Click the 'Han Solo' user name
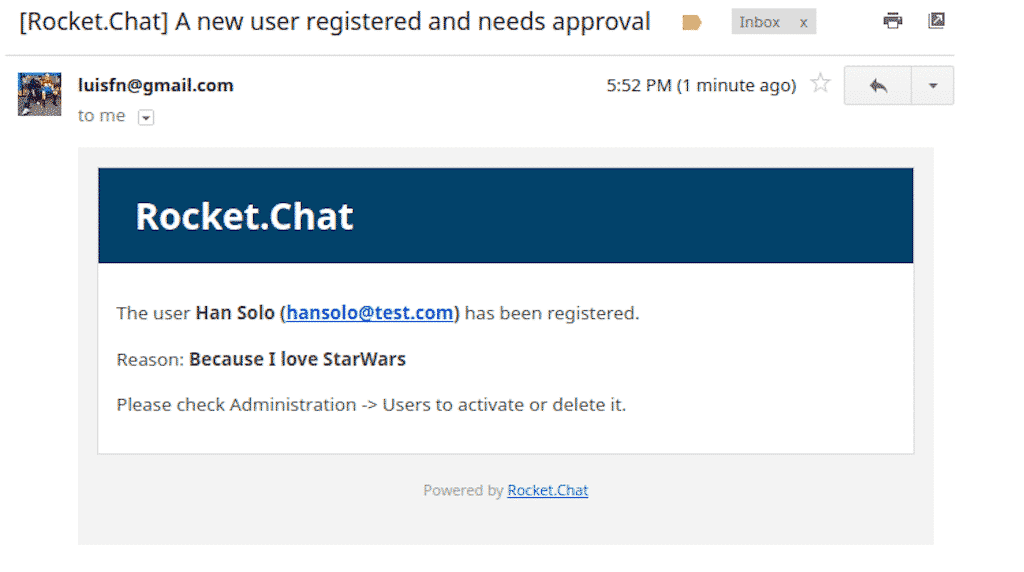This screenshot has width=1024, height=572. [x=235, y=313]
